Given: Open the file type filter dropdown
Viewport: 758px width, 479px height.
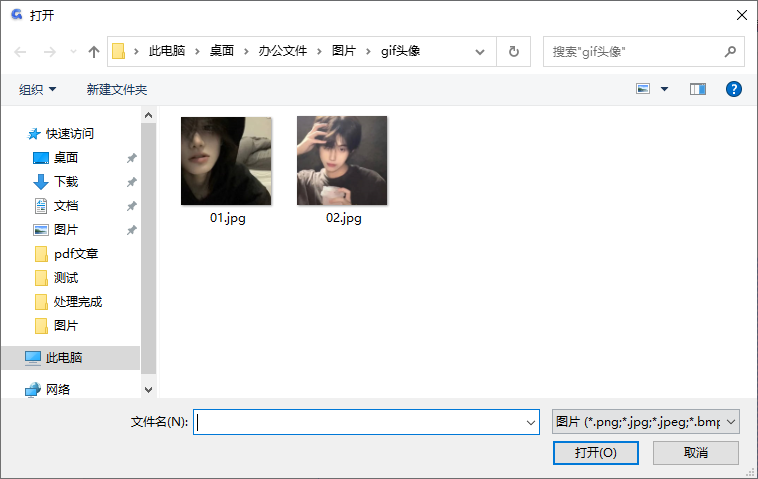Looking at the screenshot, I should click(x=645, y=423).
